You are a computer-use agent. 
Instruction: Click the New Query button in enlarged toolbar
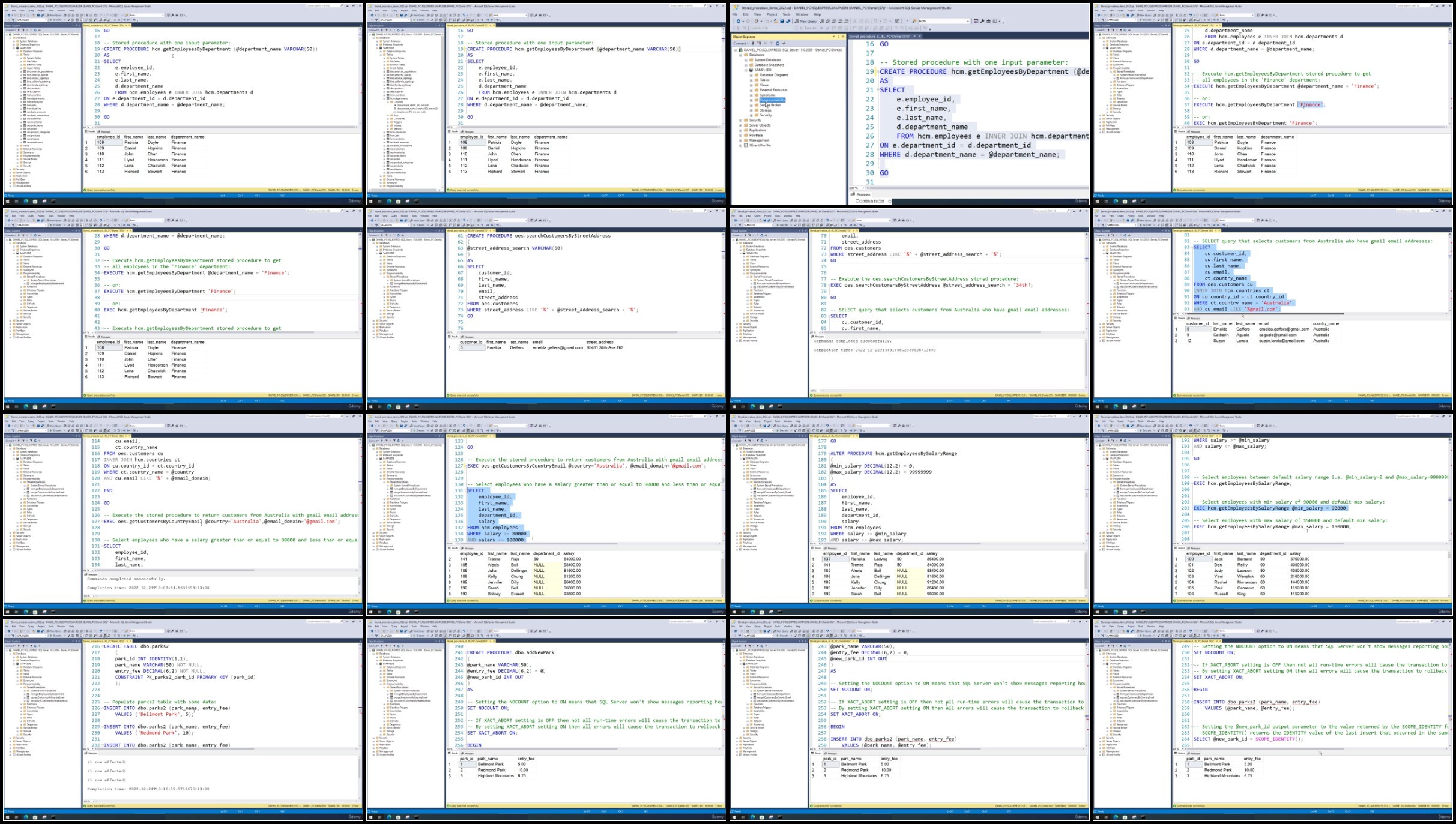[805, 21]
